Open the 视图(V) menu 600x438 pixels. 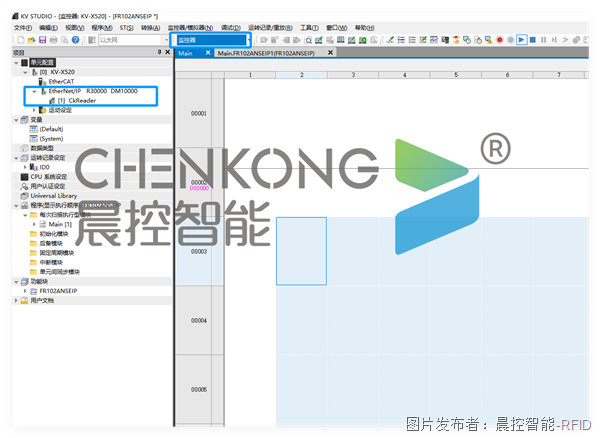coord(75,28)
